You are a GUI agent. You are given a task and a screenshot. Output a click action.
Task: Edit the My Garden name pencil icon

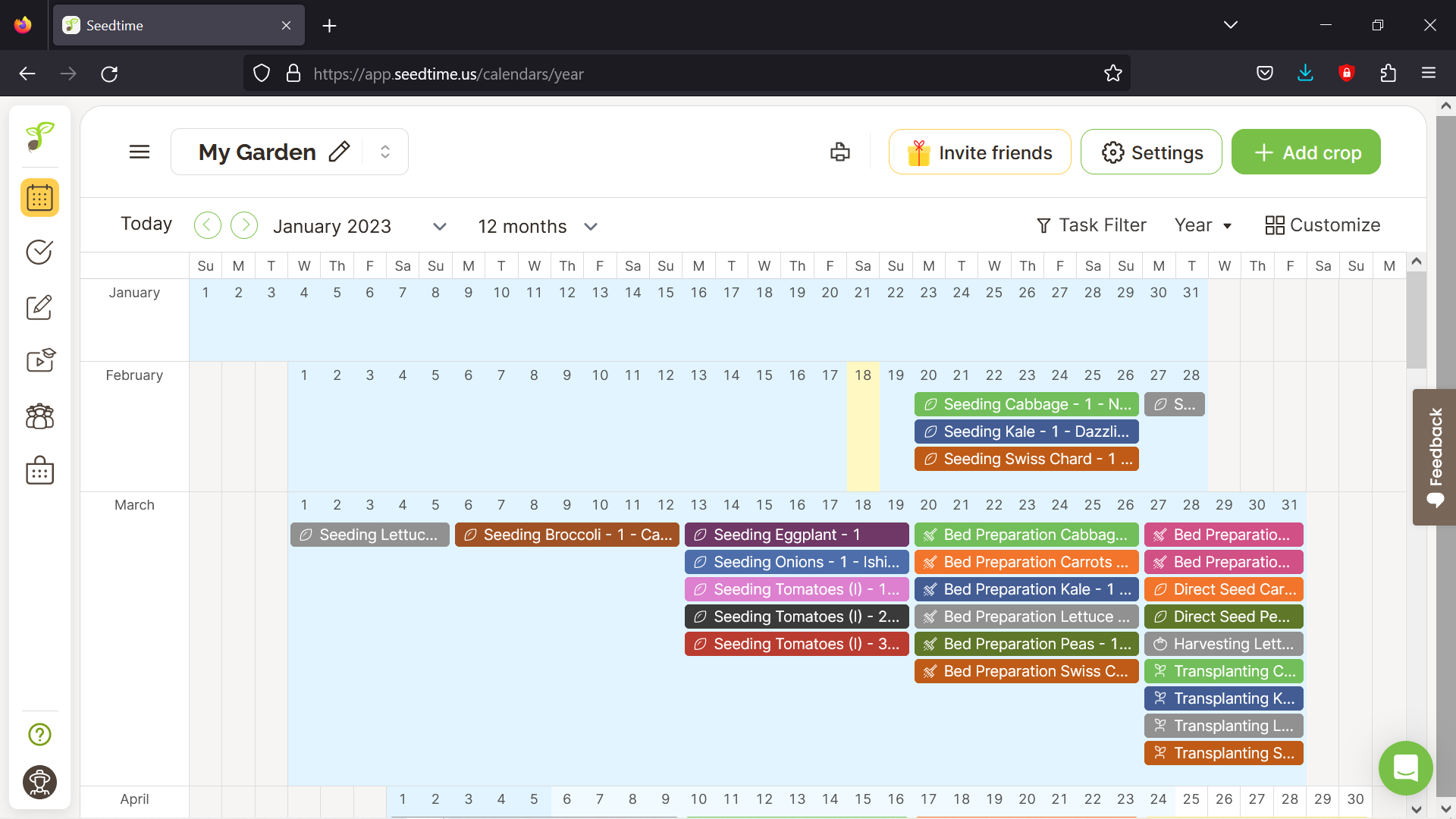[x=339, y=152]
